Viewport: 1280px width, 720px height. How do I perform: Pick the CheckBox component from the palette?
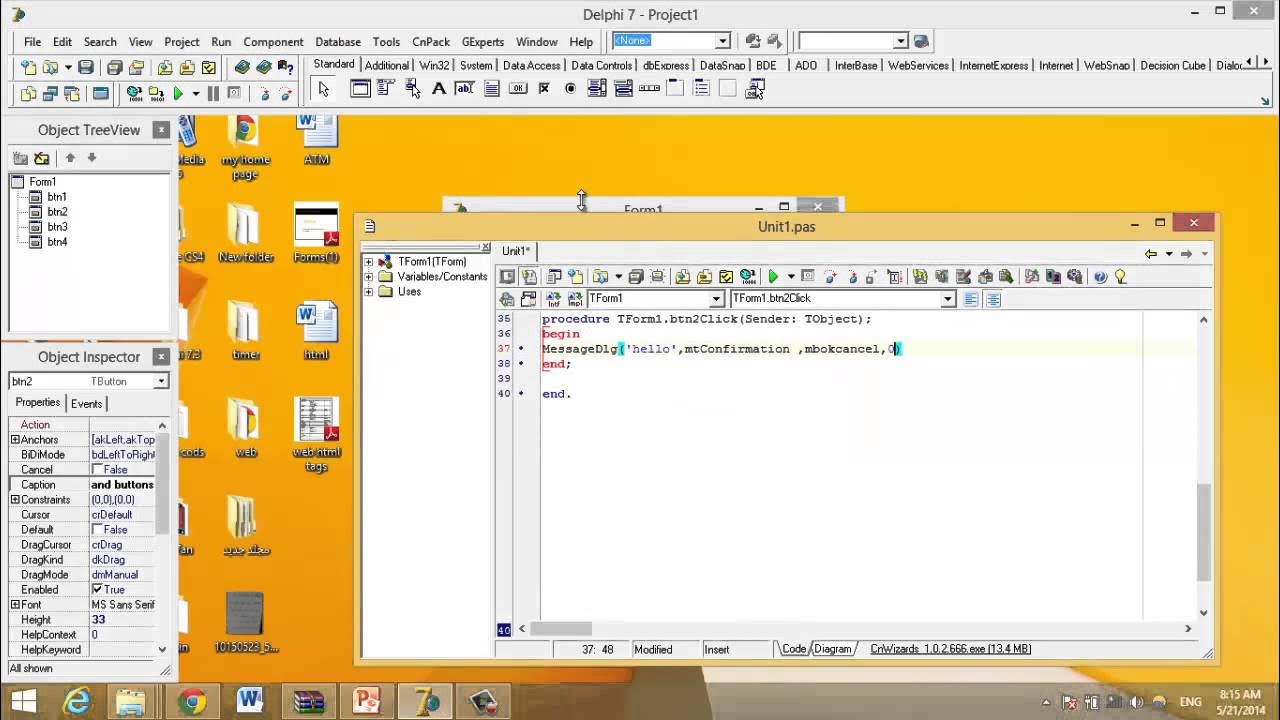pyautogui.click(x=544, y=88)
